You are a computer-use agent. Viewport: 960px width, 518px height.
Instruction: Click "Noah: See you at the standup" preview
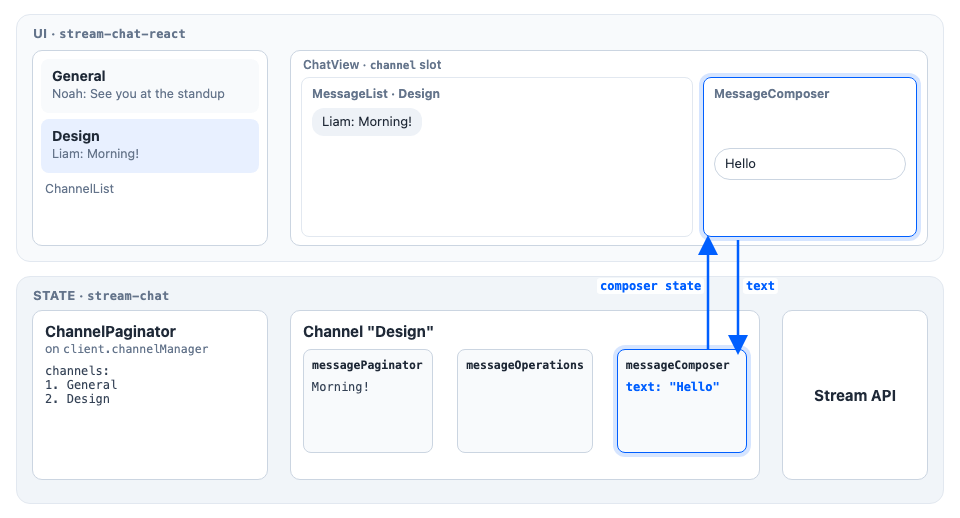138,94
